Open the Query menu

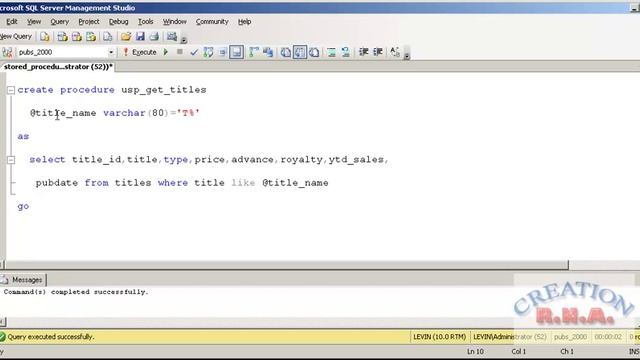[x=60, y=22]
